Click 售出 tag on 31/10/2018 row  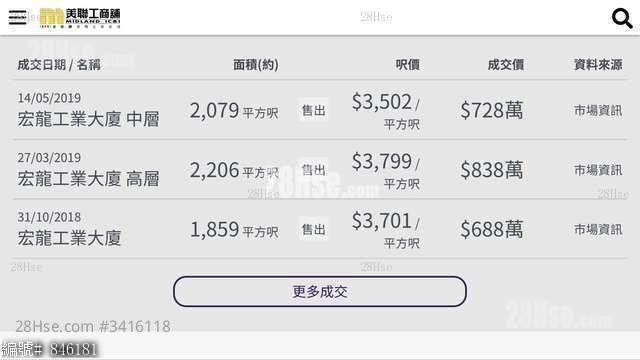(313, 229)
